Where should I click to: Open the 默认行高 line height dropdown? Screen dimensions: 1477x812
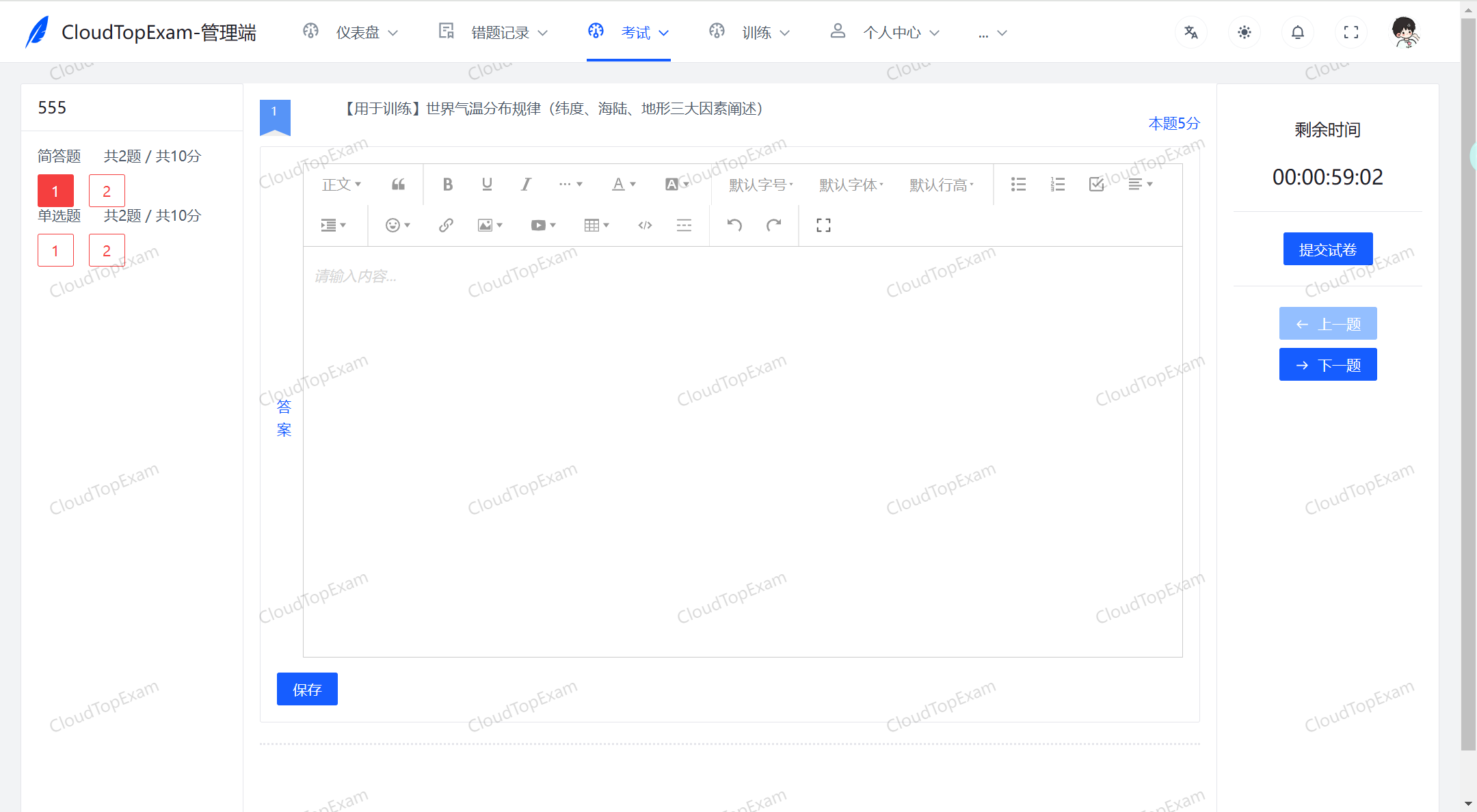[942, 184]
